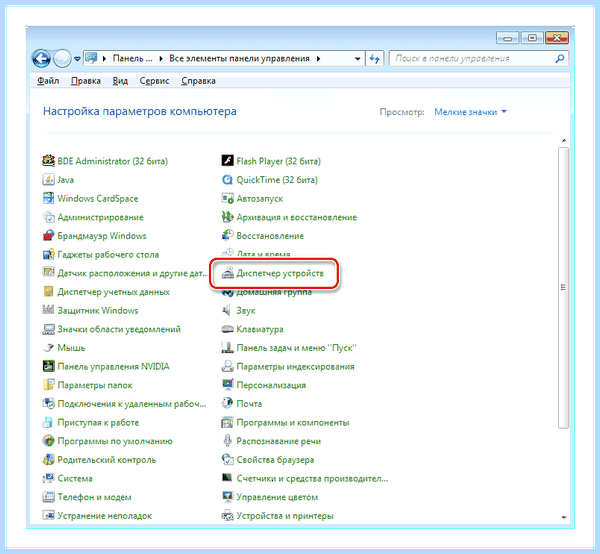The height and width of the screenshot is (554, 600).
Task: Open the Брандмауэр Windows icon
Action: [48, 236]
